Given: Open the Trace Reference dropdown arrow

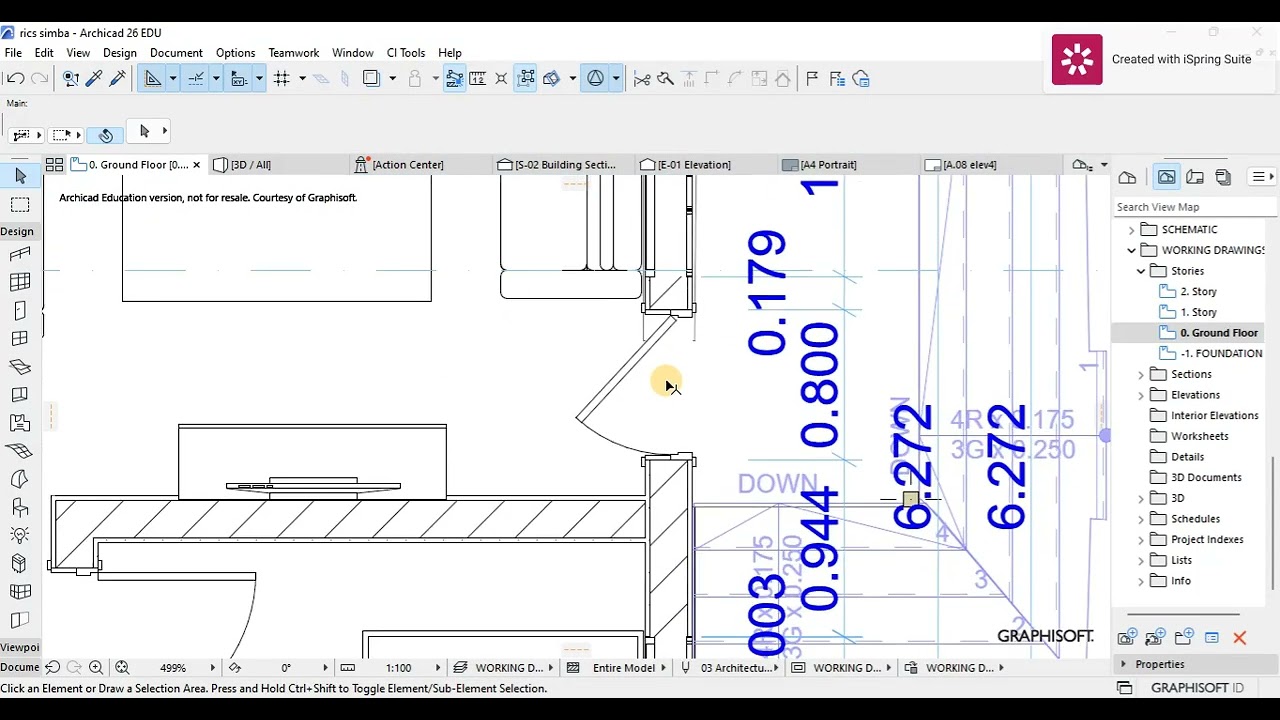Looking at the screenshot, I should click(392, 79).
